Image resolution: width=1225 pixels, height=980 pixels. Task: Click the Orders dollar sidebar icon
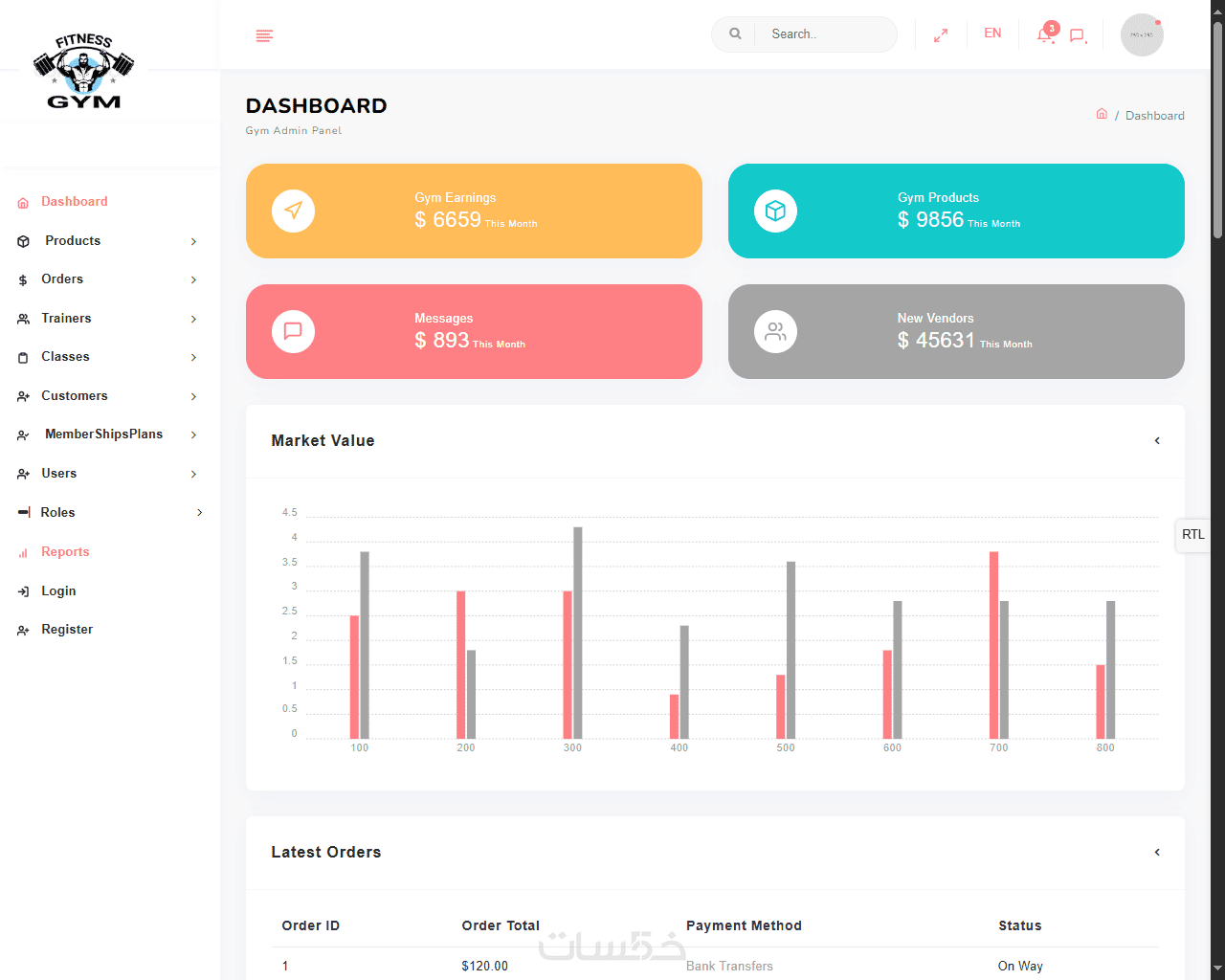coord(23,280)
